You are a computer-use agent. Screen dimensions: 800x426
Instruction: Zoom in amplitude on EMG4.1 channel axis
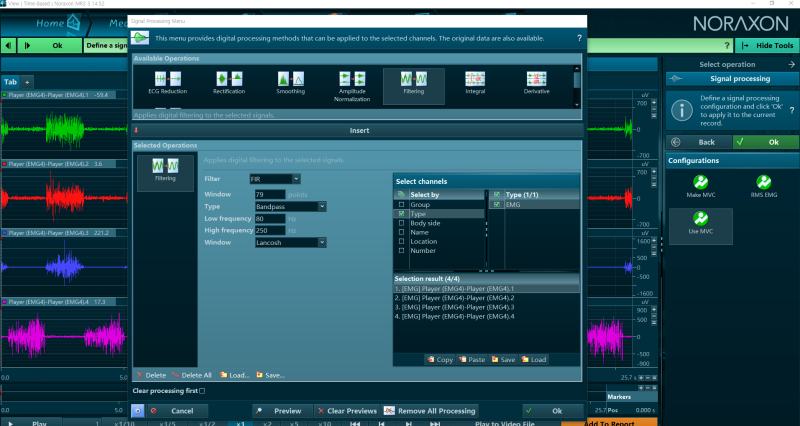(655, 103)
